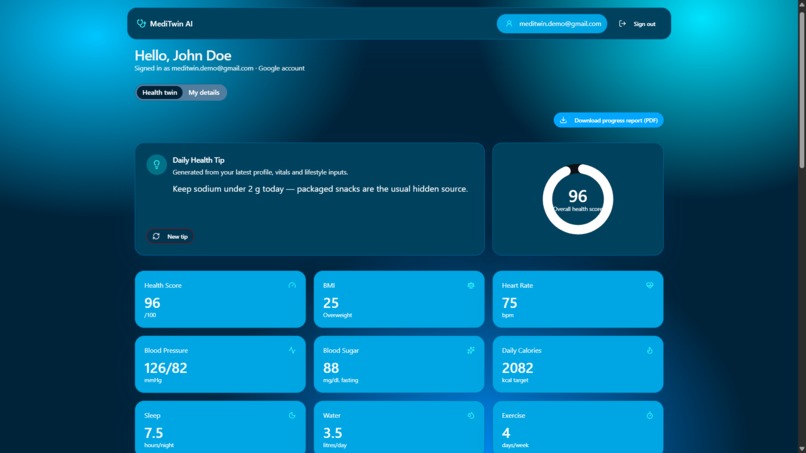Click the Hello, John Doe heading
The image size is (806, 453).
pos(183,55)
